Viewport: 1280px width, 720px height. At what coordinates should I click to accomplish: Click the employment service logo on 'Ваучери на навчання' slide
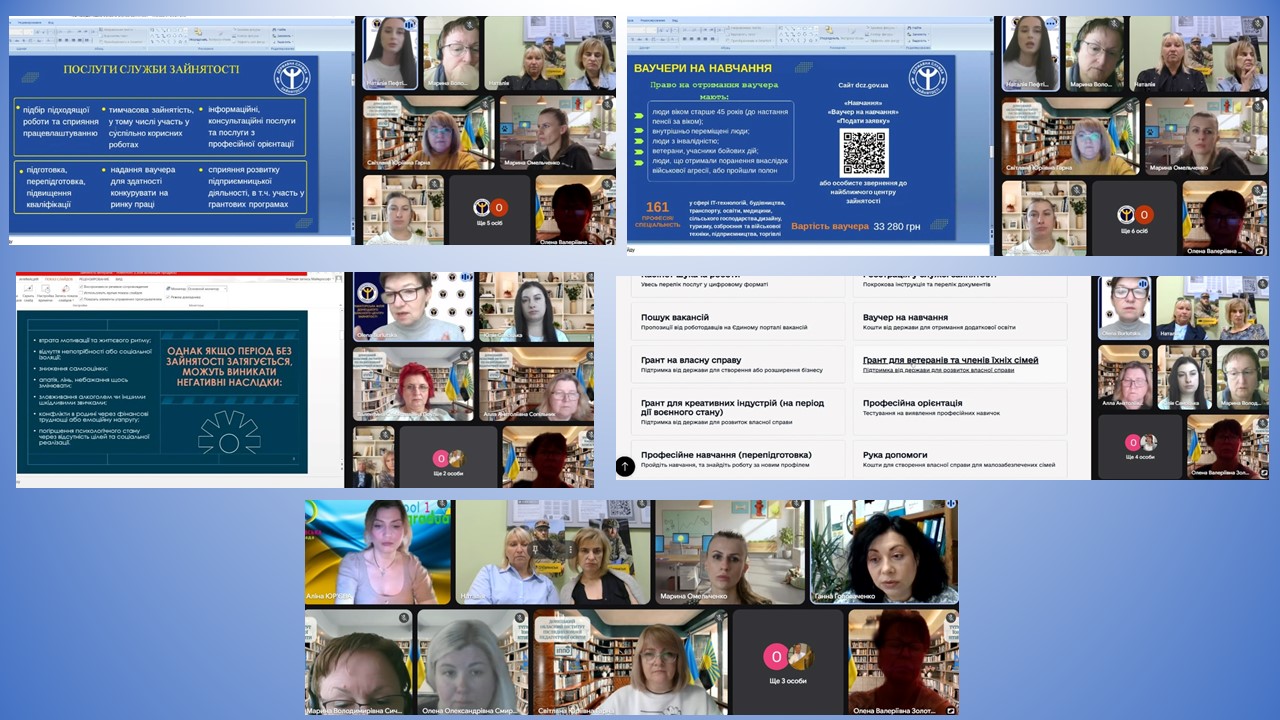(928, 77)
